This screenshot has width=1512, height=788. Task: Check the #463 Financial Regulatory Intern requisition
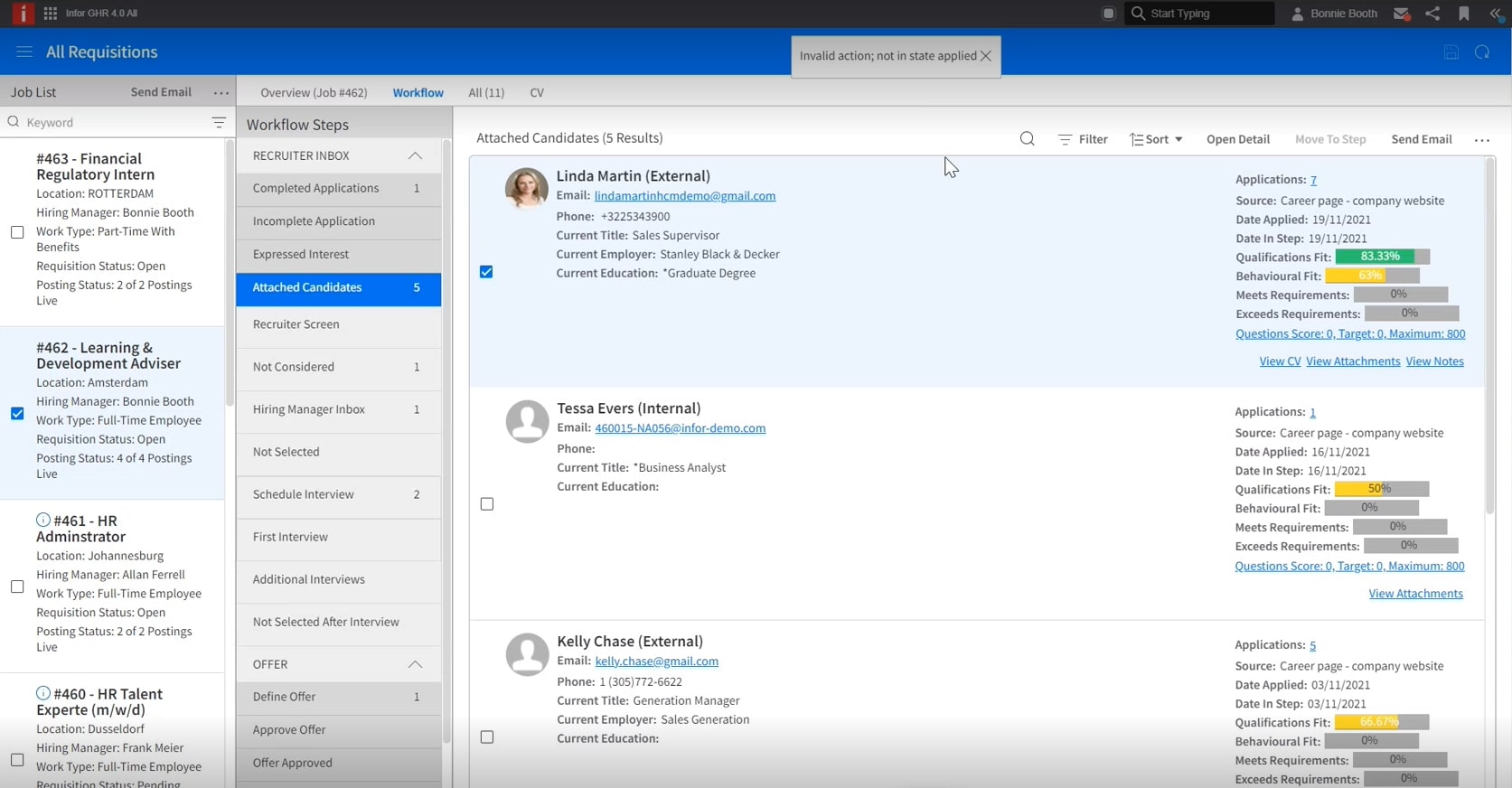[x=17, y=232]
